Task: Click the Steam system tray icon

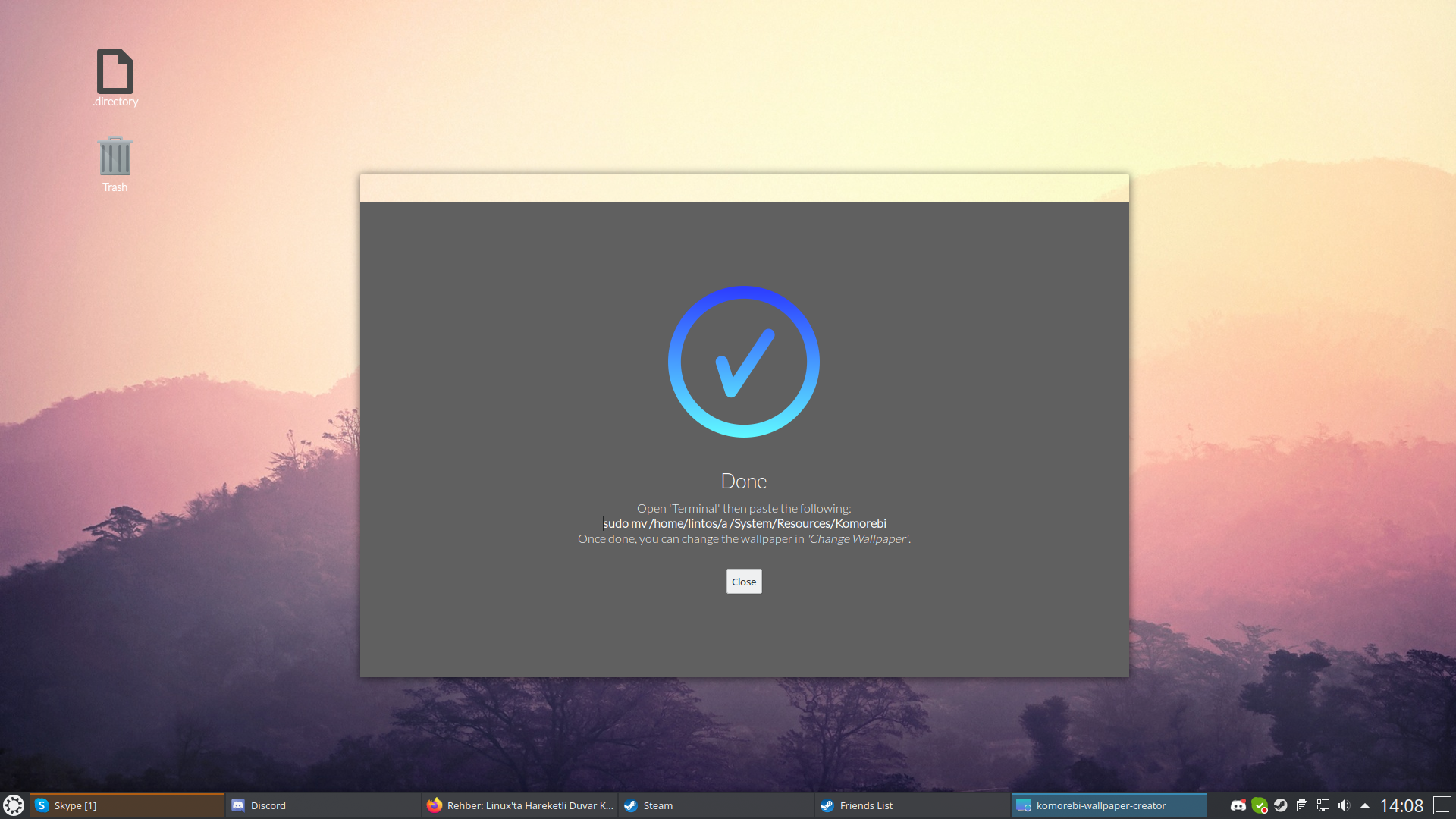Action: (x=1281, y=805)
